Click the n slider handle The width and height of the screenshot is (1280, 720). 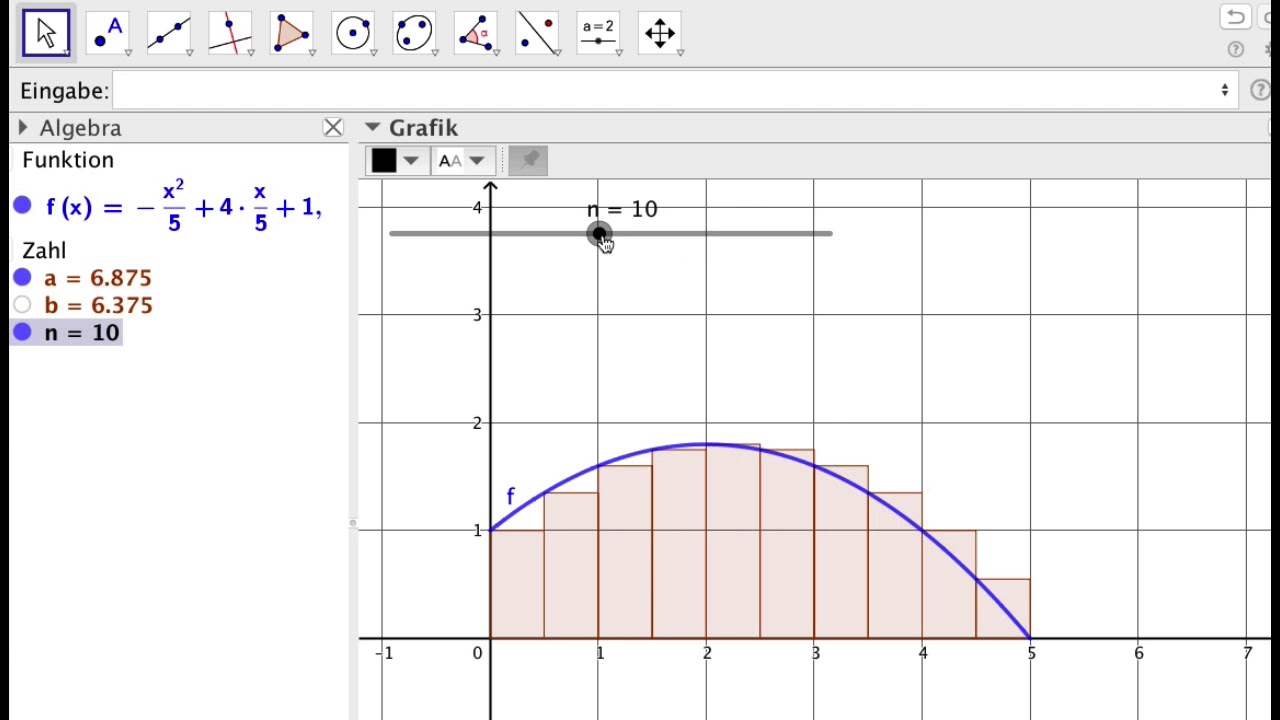coord(598,234)
